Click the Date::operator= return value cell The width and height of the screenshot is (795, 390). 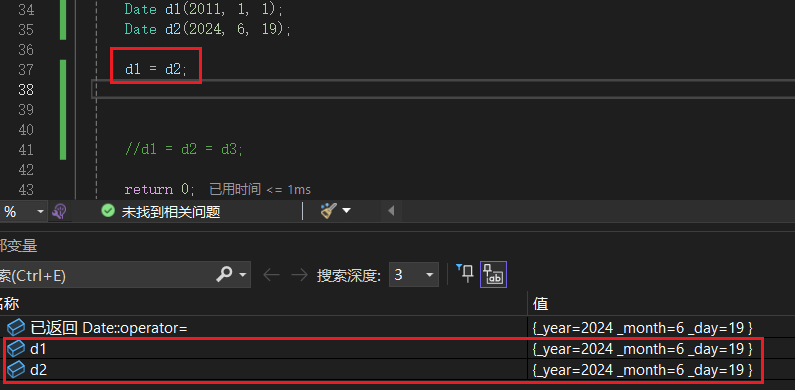point(642,328)
